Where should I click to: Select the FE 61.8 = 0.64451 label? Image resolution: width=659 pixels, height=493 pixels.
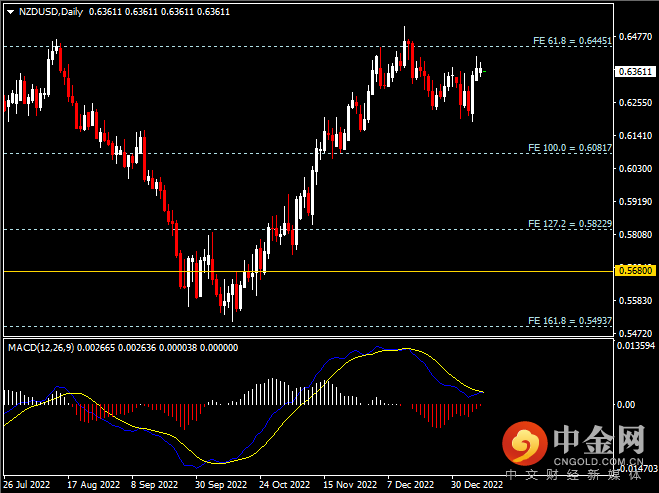[x=569, y=40]
